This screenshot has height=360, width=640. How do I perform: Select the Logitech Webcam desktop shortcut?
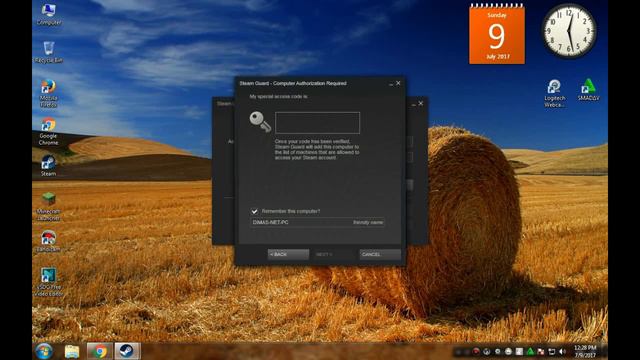[554, 93]
